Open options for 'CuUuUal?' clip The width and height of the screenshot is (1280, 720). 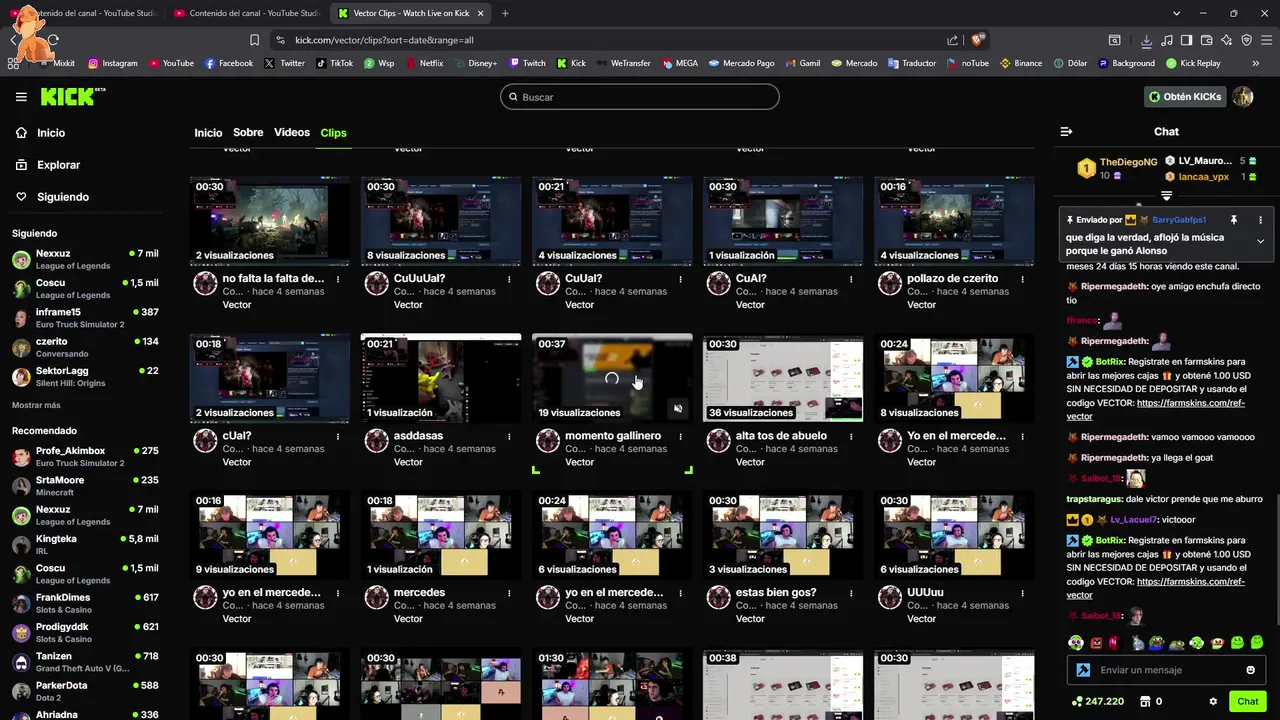pos(509,279)
